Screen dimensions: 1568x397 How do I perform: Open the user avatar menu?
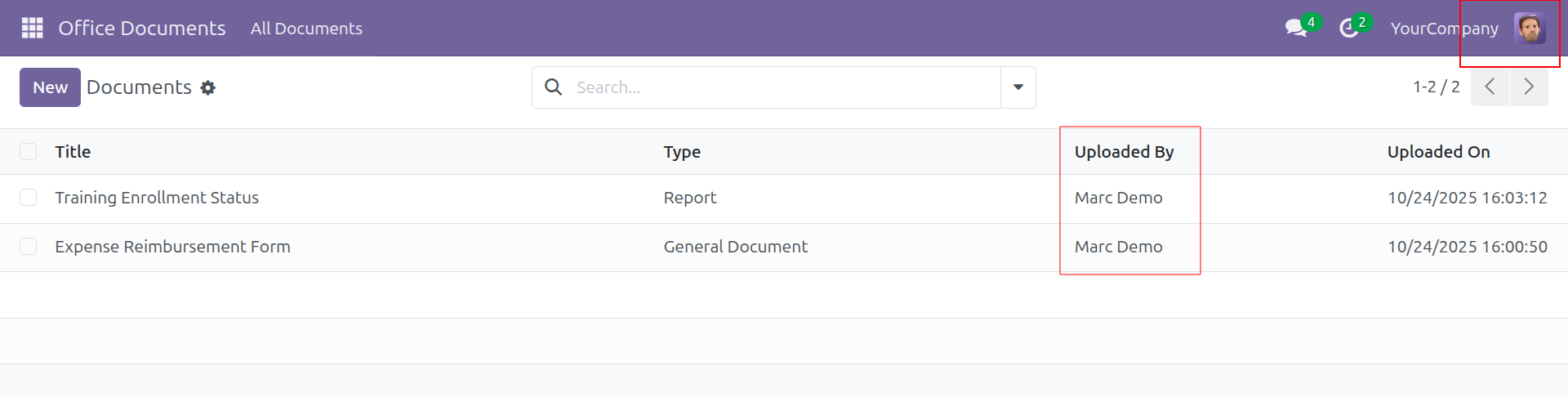1529,28
